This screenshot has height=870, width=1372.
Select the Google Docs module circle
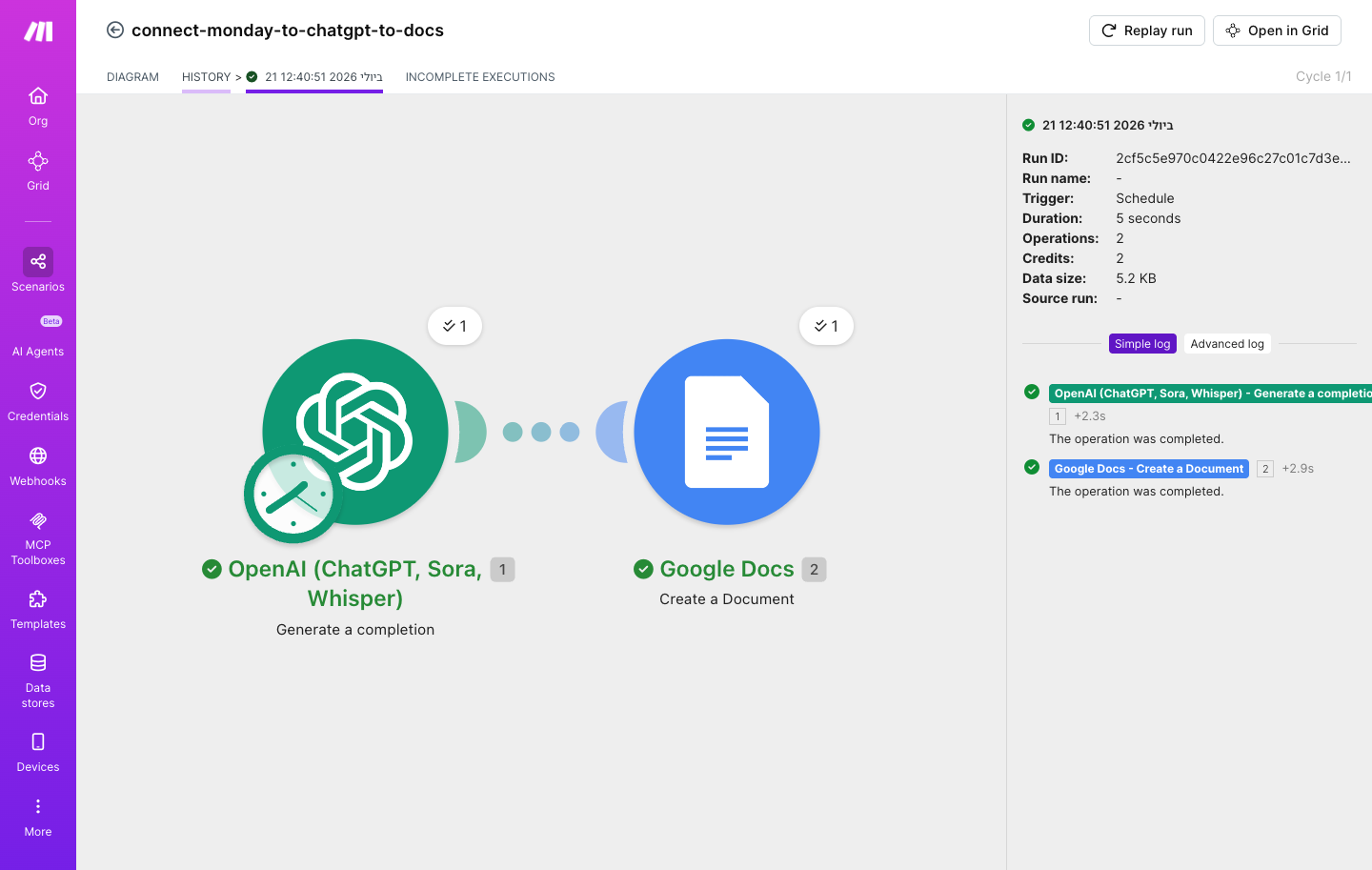[x=727, y=432]
